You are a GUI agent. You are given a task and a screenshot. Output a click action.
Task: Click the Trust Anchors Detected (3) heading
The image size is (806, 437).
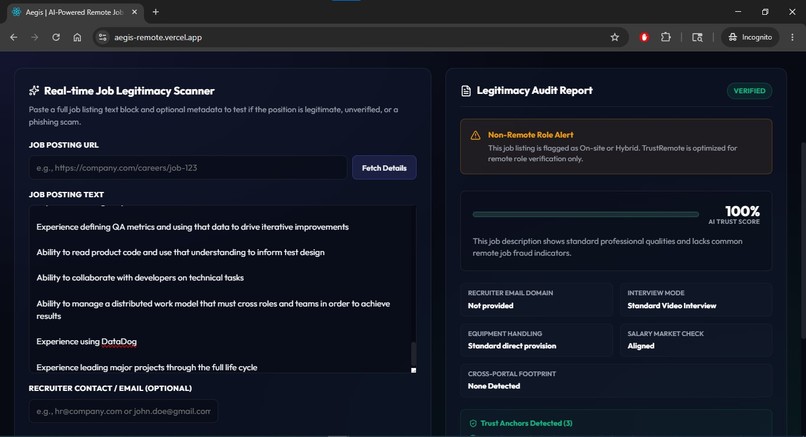point(526,423)
